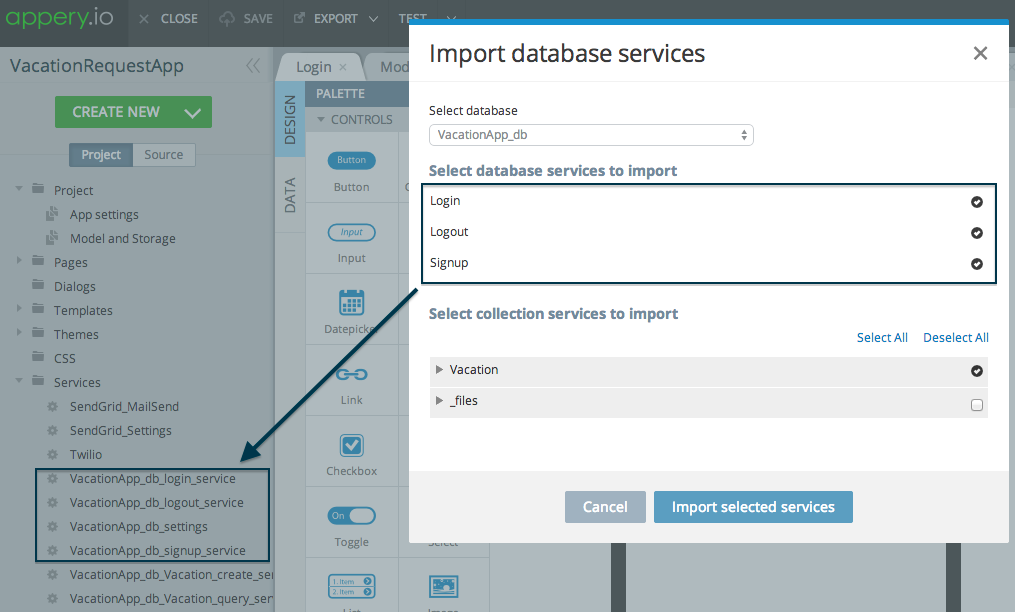Viewport: 1015px width, 612px height.
Task: Click the Deselect All link
Action: [x=955, y=338]
